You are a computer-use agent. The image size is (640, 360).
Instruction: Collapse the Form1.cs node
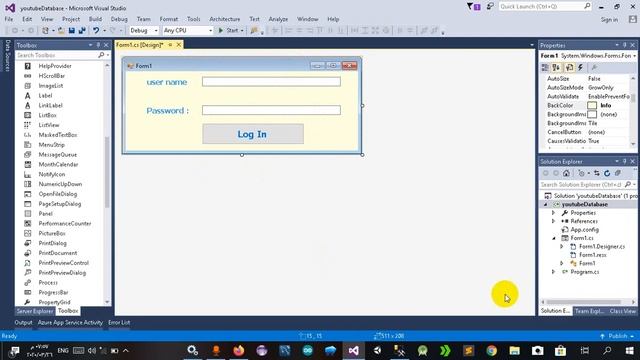coord(554,238)
